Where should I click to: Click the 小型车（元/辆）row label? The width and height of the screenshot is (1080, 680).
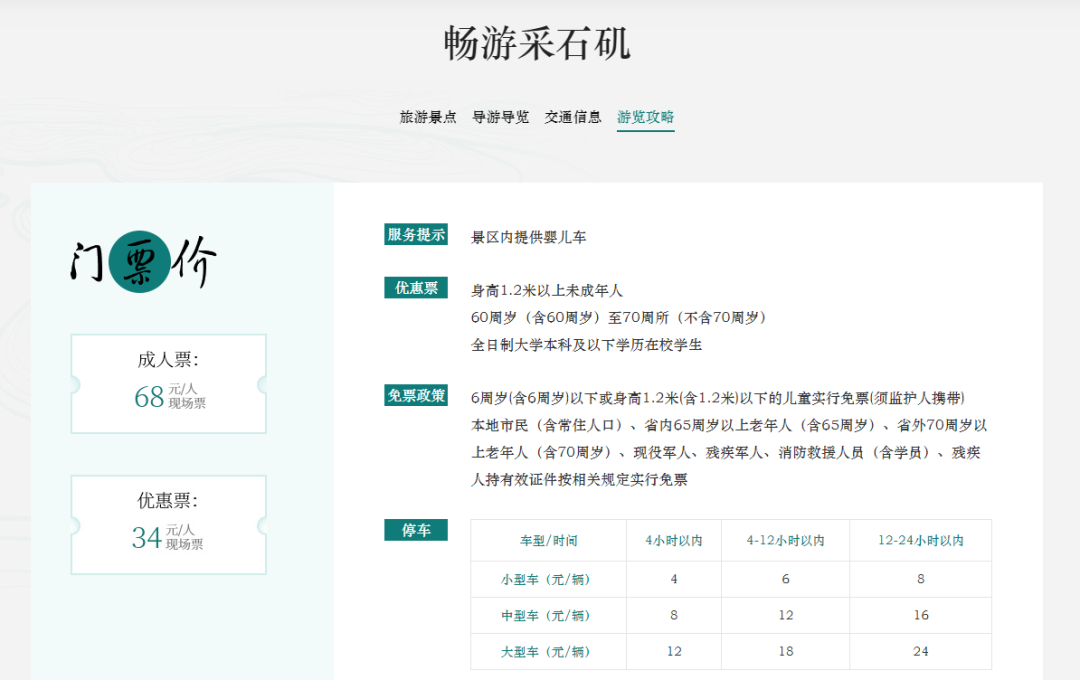click(x=547, y=578)
